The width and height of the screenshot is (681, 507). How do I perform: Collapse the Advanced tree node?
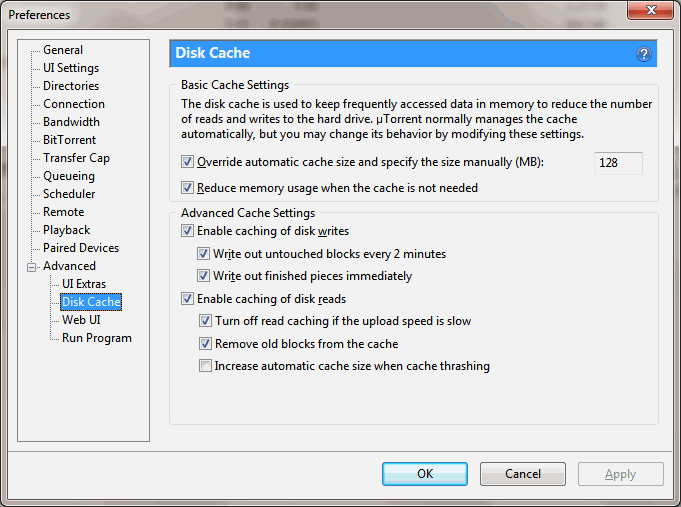pyautogui.click(x=31, y=267)
